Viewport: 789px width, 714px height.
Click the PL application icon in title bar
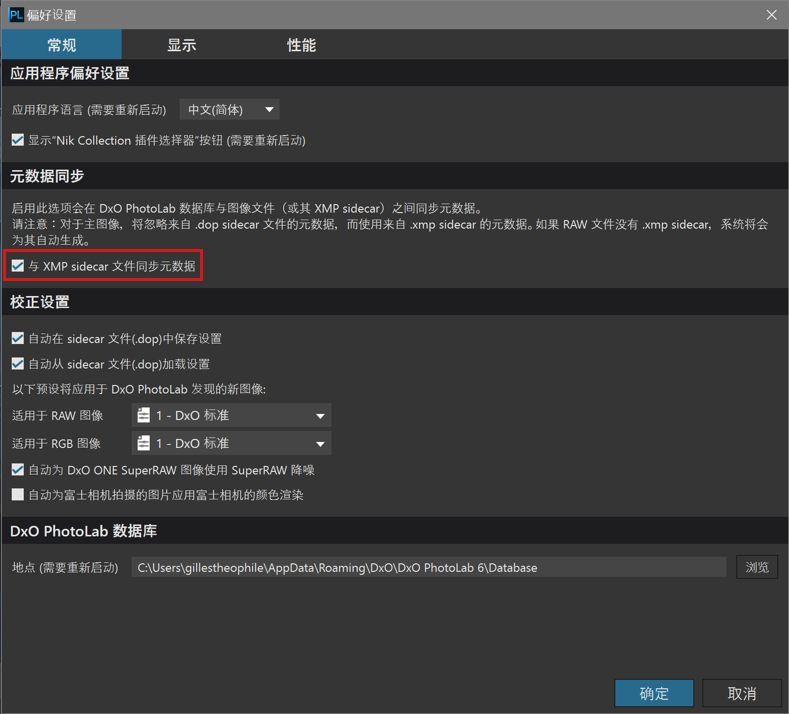16,15
